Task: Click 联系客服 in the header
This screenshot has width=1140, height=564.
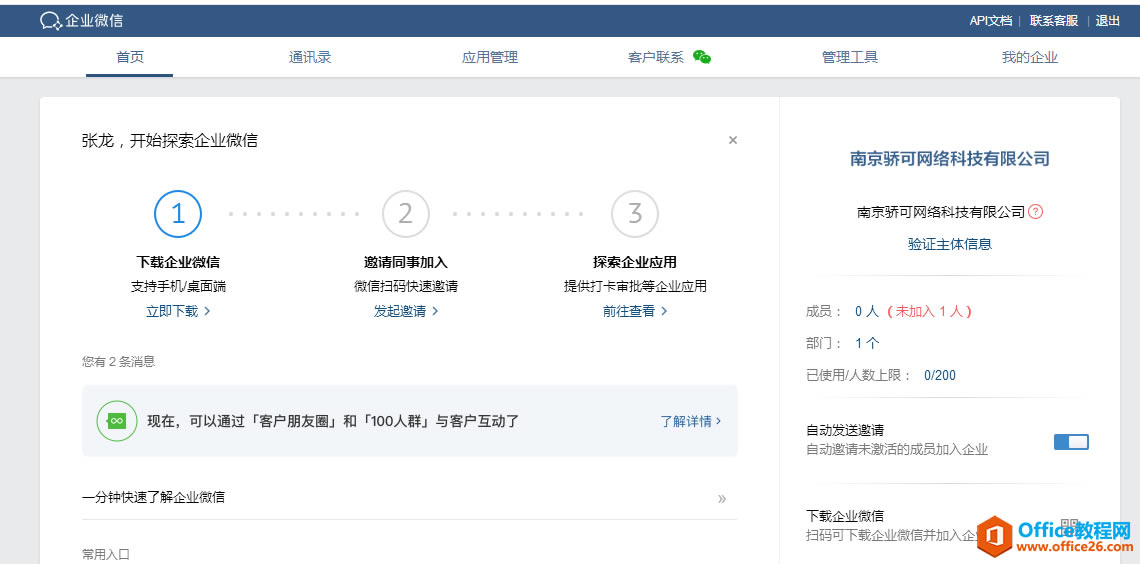Action: coord(1053,20)
